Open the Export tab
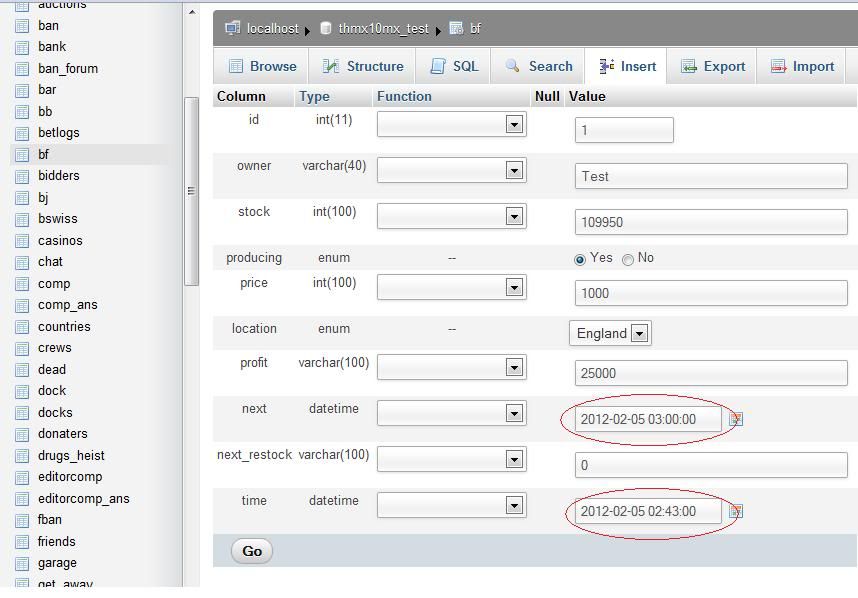This screenshot has width=858, height=598. [713, 66]
